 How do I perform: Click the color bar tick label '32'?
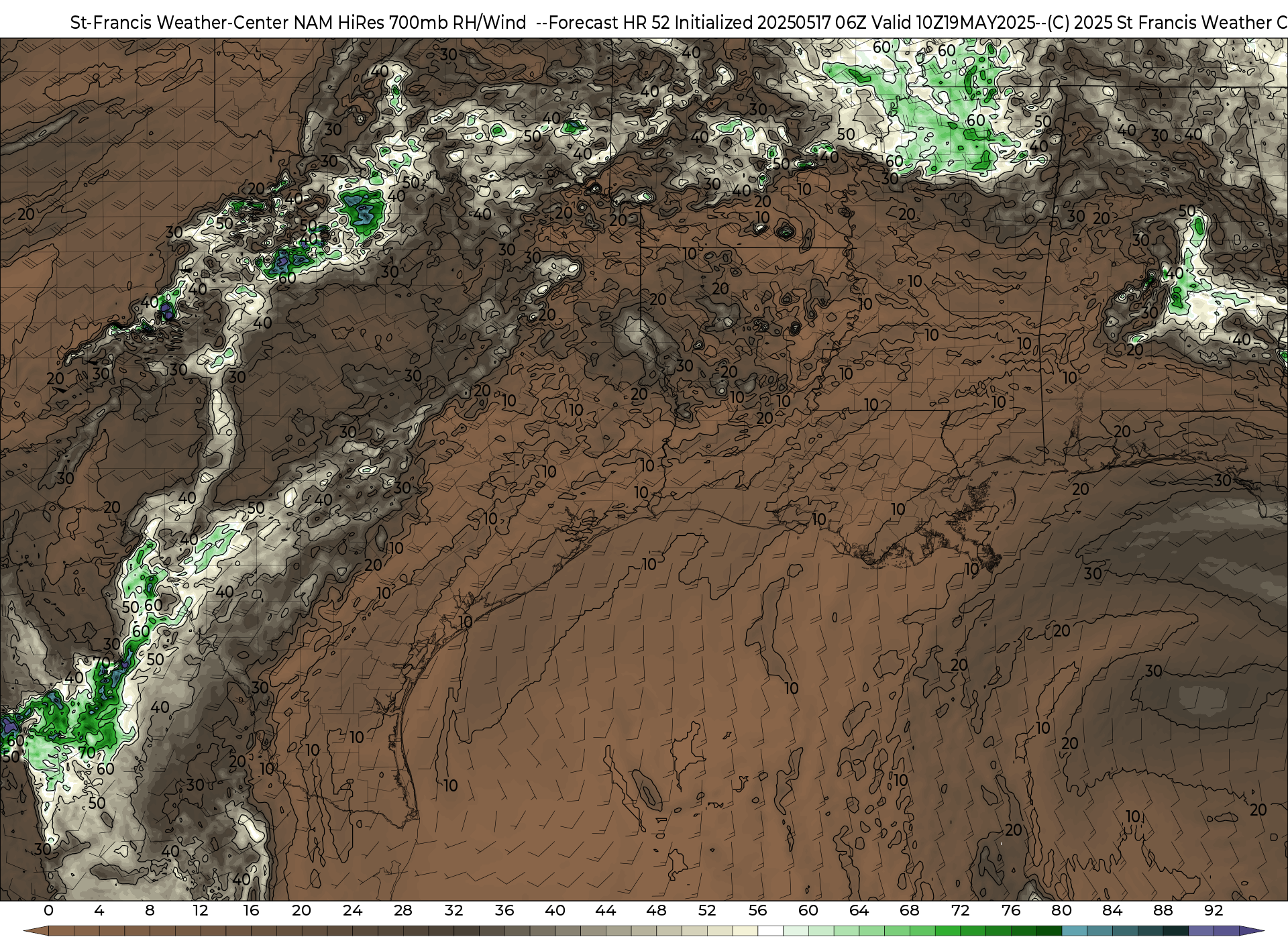tap(453, 910)
